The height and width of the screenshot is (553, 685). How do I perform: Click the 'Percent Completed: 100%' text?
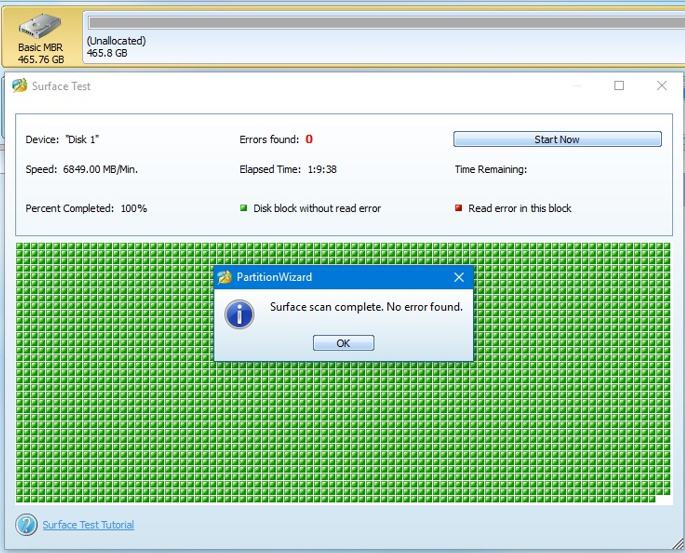(x=86, y=208)
